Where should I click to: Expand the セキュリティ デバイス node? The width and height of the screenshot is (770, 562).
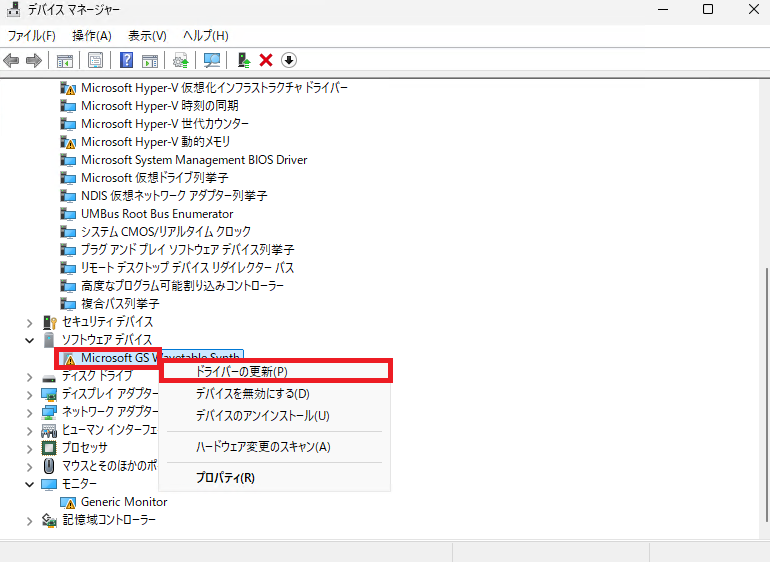29,323
